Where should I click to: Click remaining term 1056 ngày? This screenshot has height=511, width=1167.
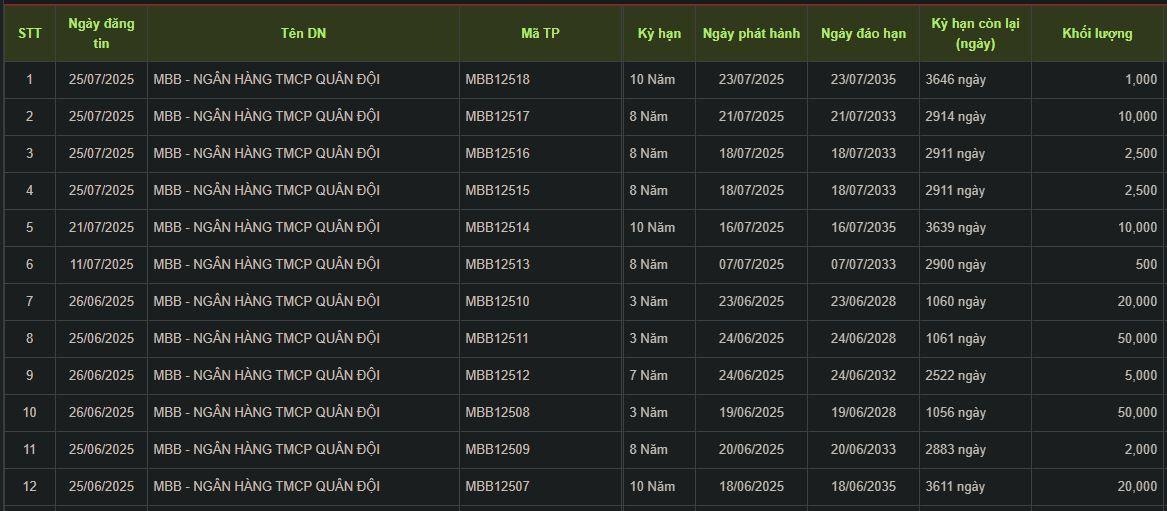(x=956, y=412)
